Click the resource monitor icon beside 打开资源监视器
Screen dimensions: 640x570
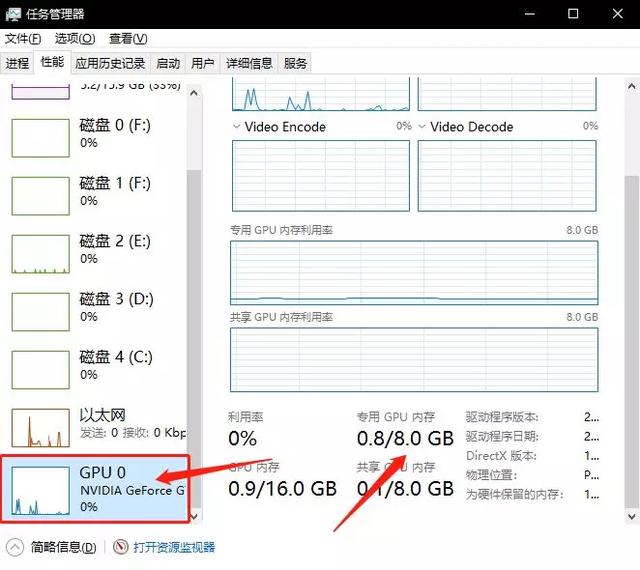120,547
